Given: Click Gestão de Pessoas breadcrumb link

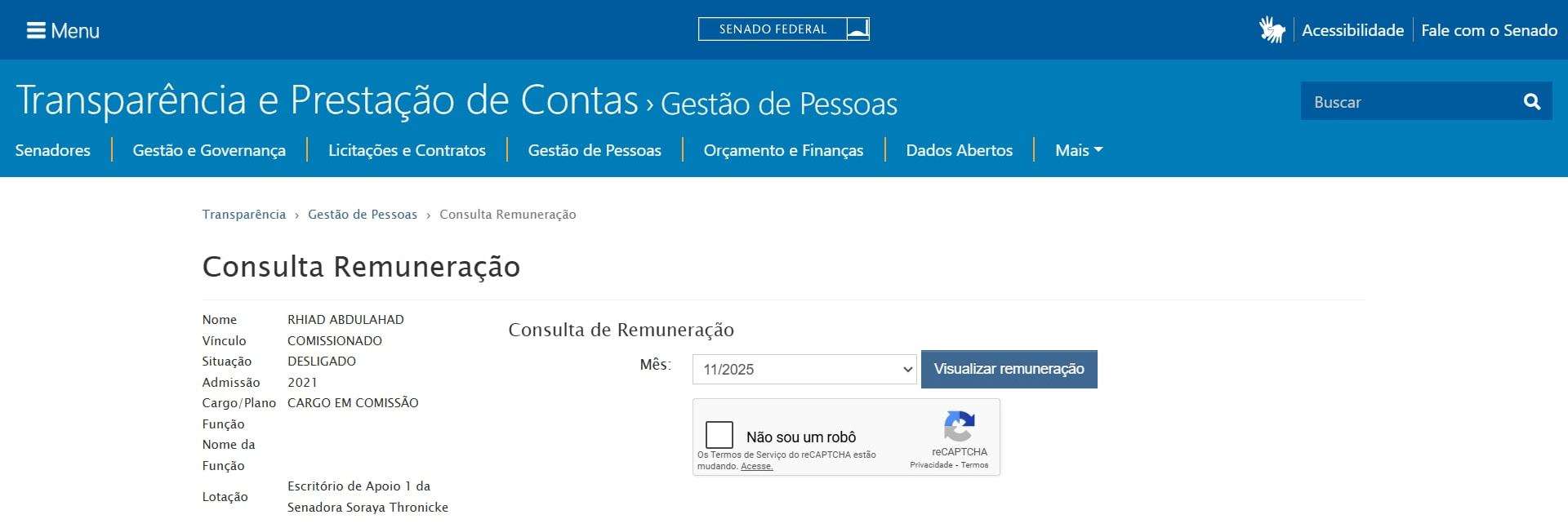Looking at the screenshot, I should click(363, 215).
